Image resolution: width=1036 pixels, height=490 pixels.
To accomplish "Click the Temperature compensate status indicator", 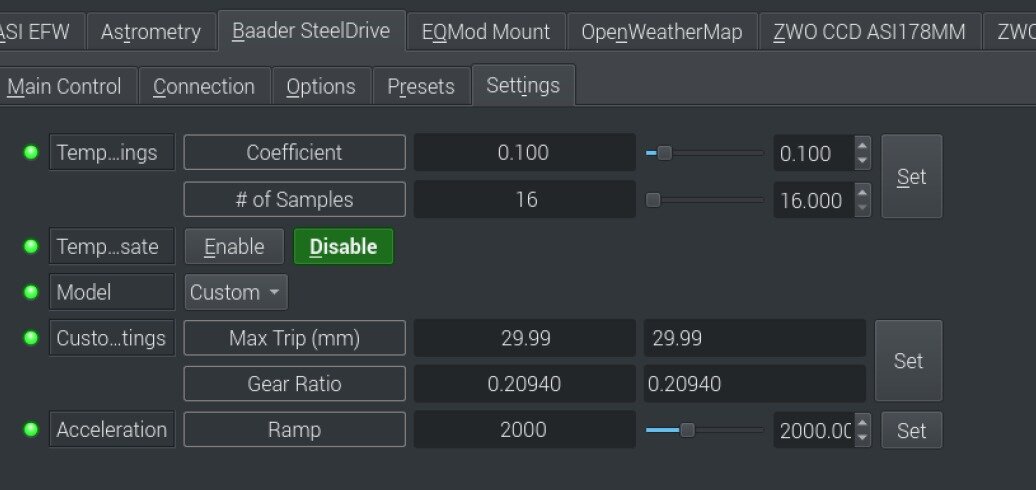I will click(31, 246).
